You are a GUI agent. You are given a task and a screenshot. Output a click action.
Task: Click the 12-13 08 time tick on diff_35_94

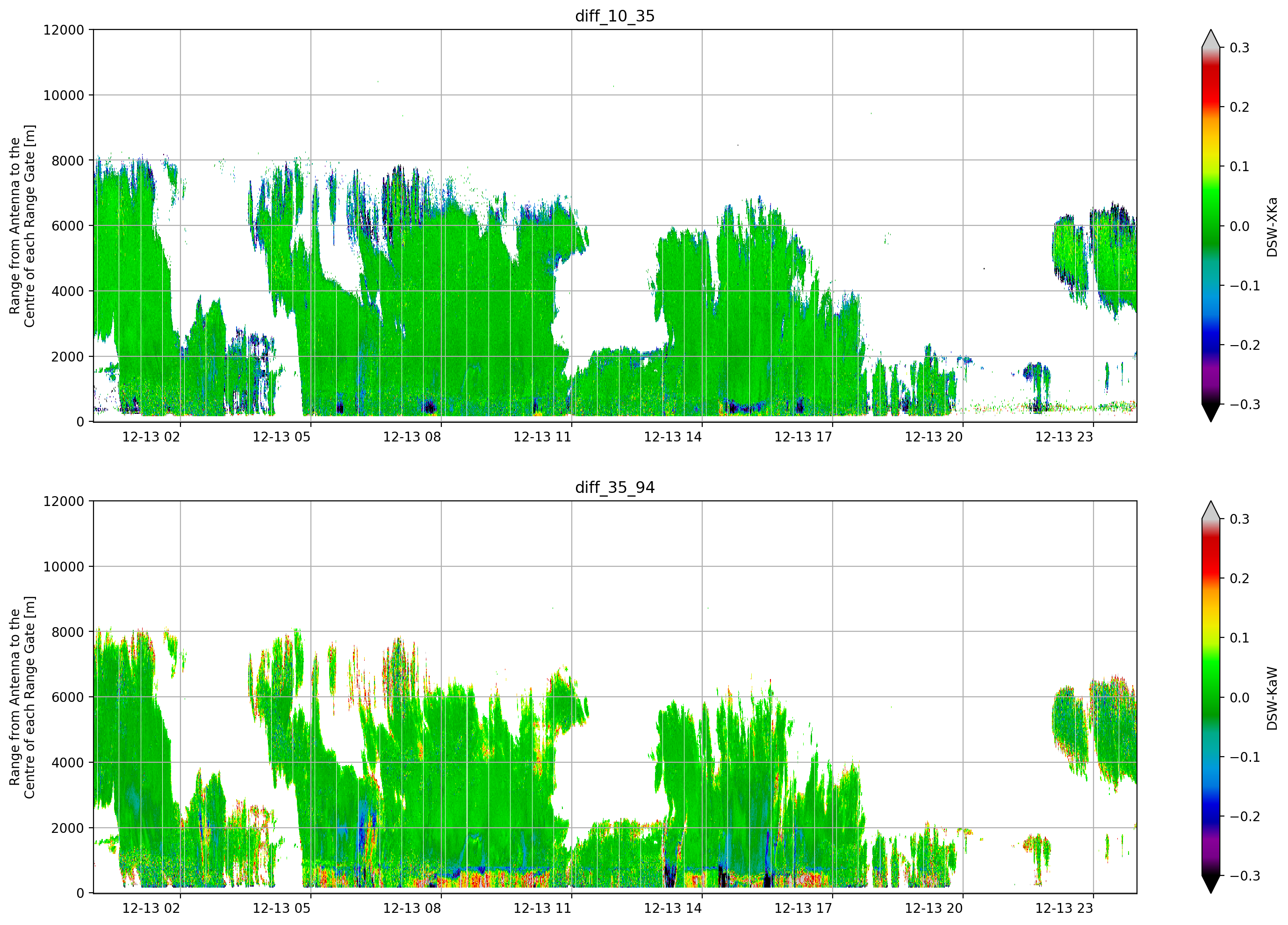point(412,909)
